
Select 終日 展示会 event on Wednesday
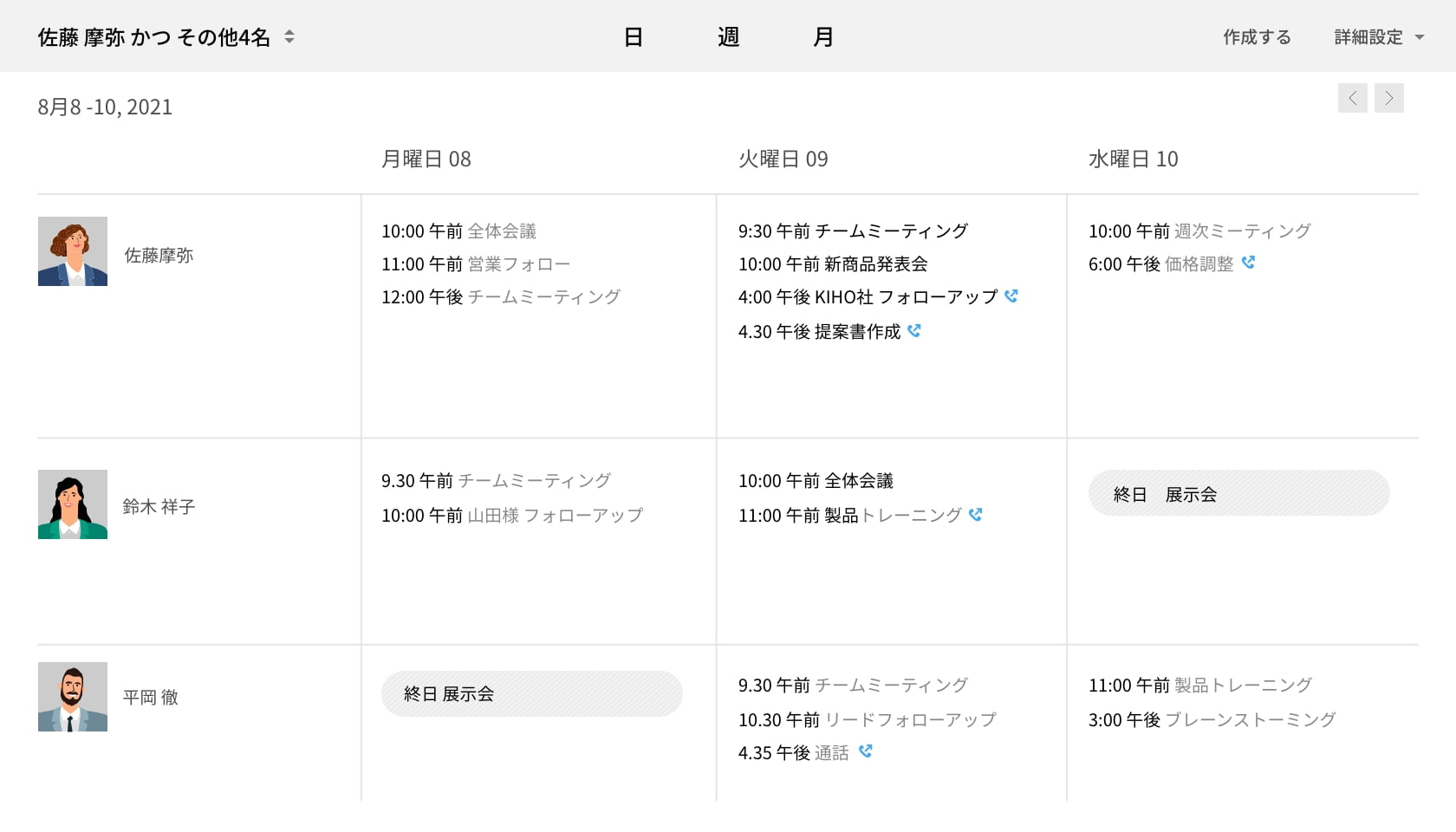(1238, 493)
